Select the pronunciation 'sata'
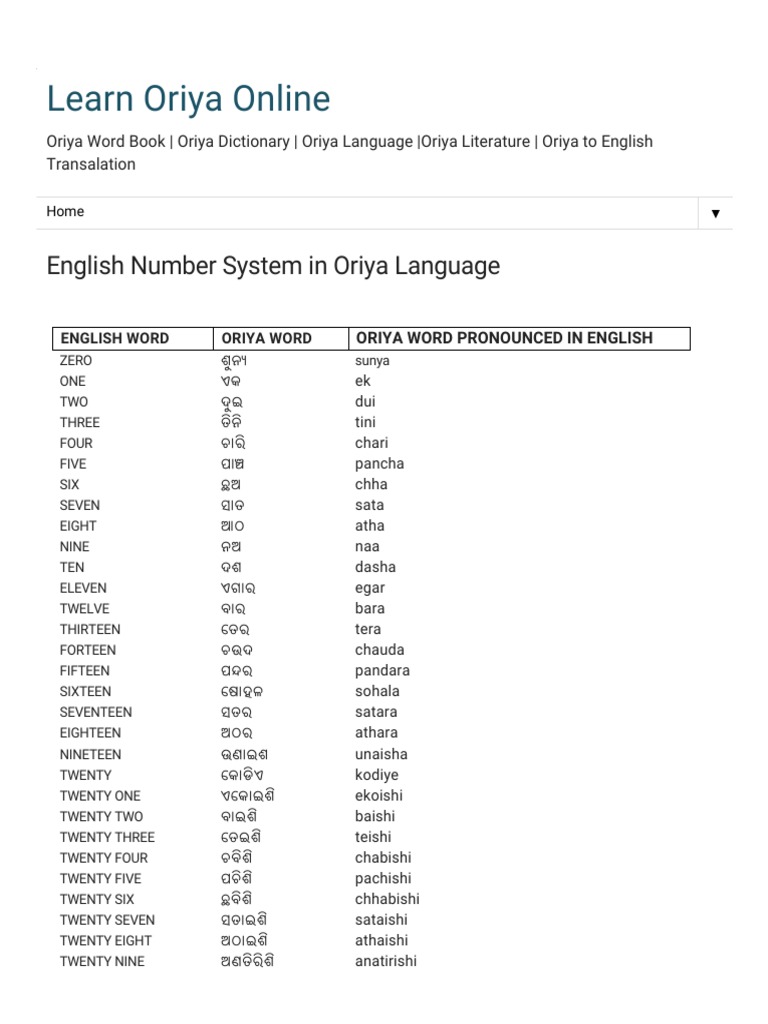The image size is (768, 1024). click(370, 505)
